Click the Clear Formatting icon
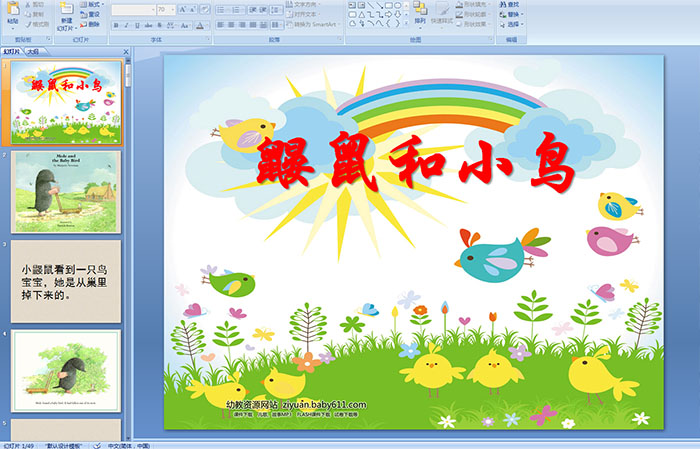 click(x=204, y=10)
